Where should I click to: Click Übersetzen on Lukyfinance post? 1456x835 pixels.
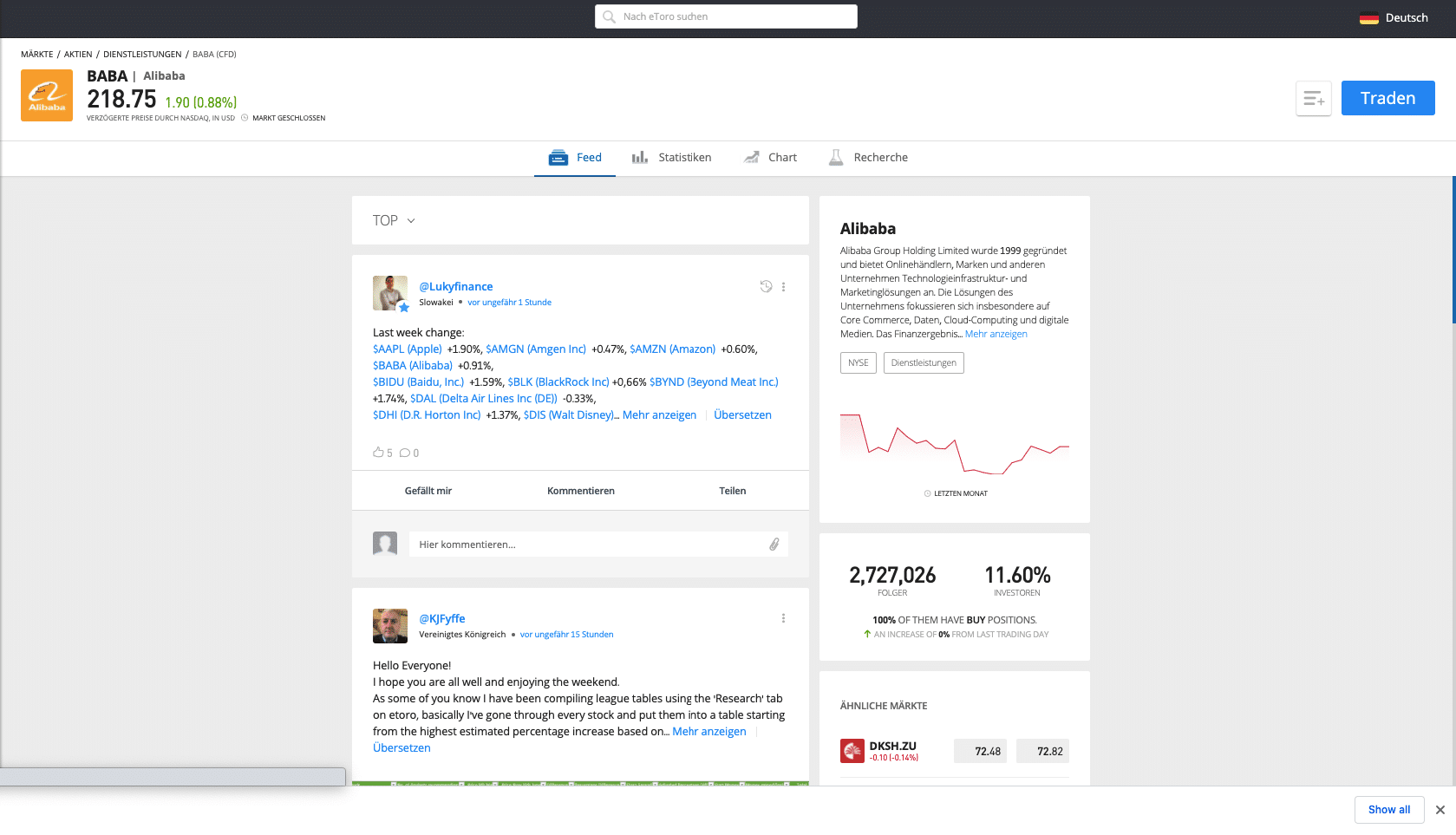742,414
